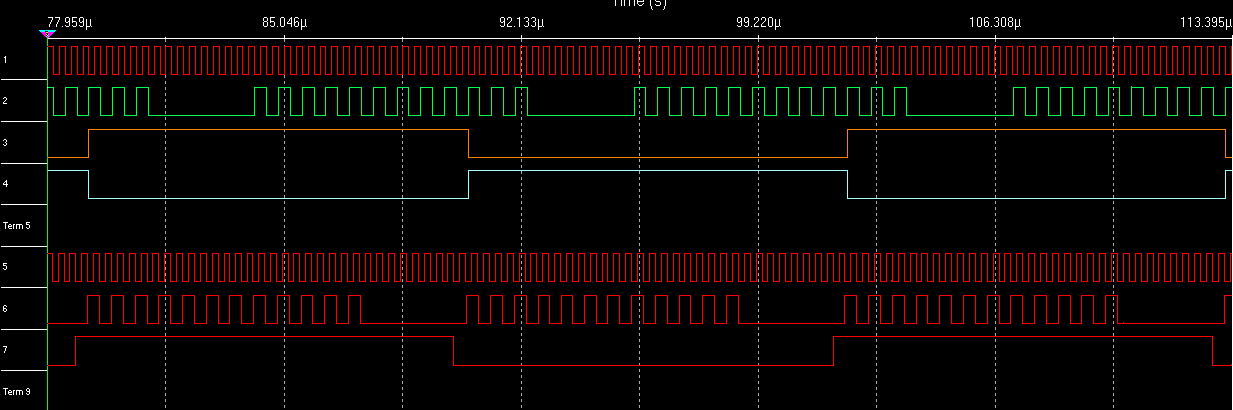Click the 92.133µ time axis label

point(521,21)
